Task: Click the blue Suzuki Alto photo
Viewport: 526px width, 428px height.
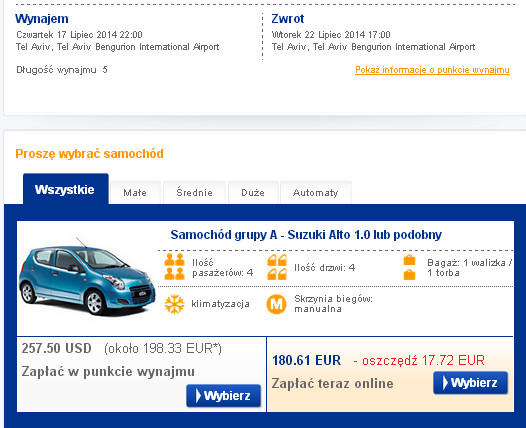Action: [x=87, y=277]
